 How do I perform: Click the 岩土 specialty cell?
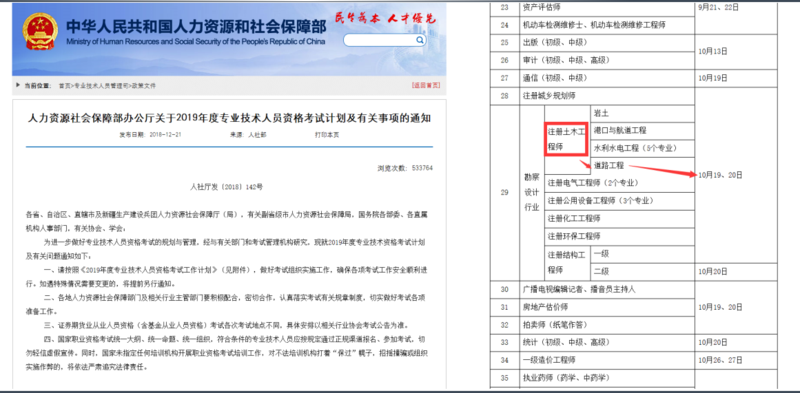[x=643, y=113]
